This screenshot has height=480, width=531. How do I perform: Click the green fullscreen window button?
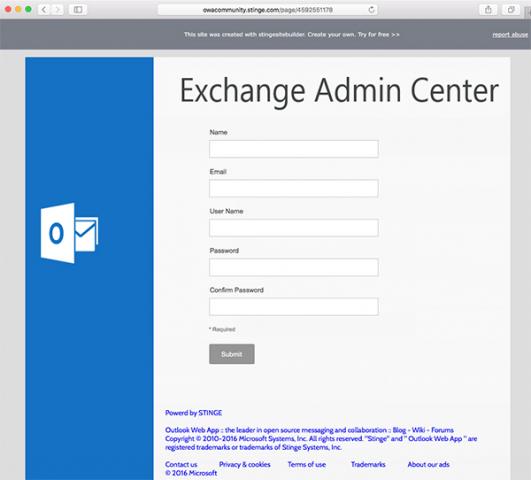(x=28, y=9)
